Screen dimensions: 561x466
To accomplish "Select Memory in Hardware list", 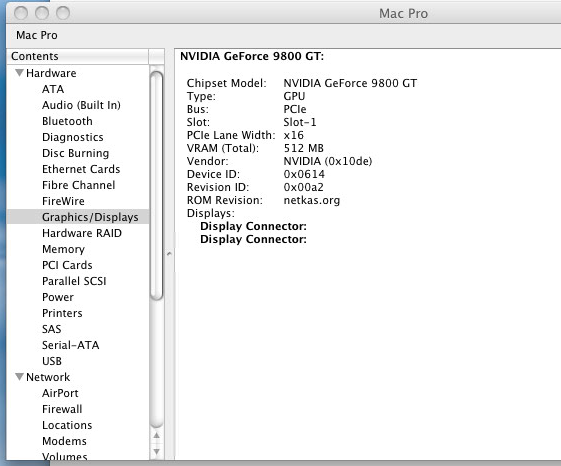I will tap(63, 249).
